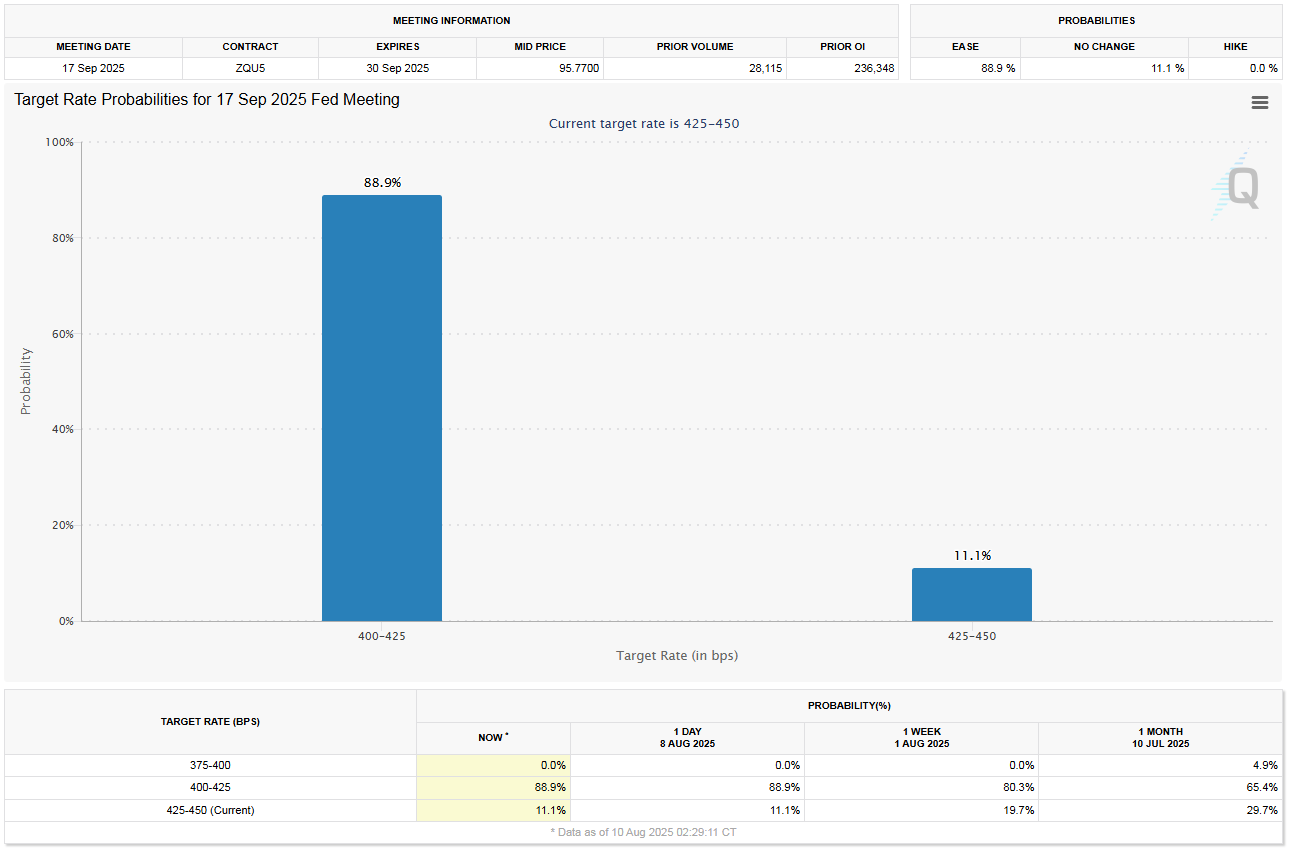Click the 425-450 target rate bar
The width and height of the screenshot is (1291, 850).
click(971, 595)
